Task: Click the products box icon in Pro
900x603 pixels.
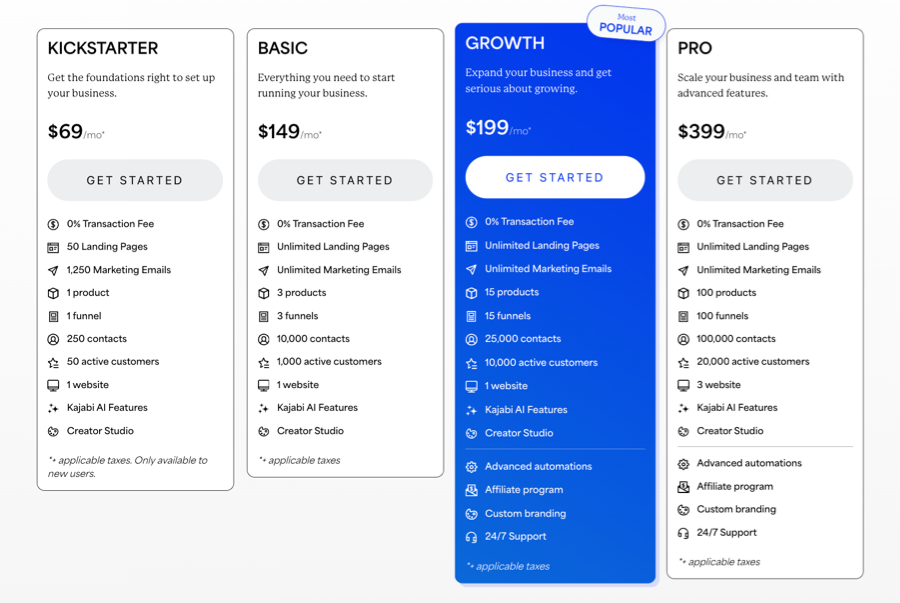Action: pyautogui.click(x=684, y=293)
